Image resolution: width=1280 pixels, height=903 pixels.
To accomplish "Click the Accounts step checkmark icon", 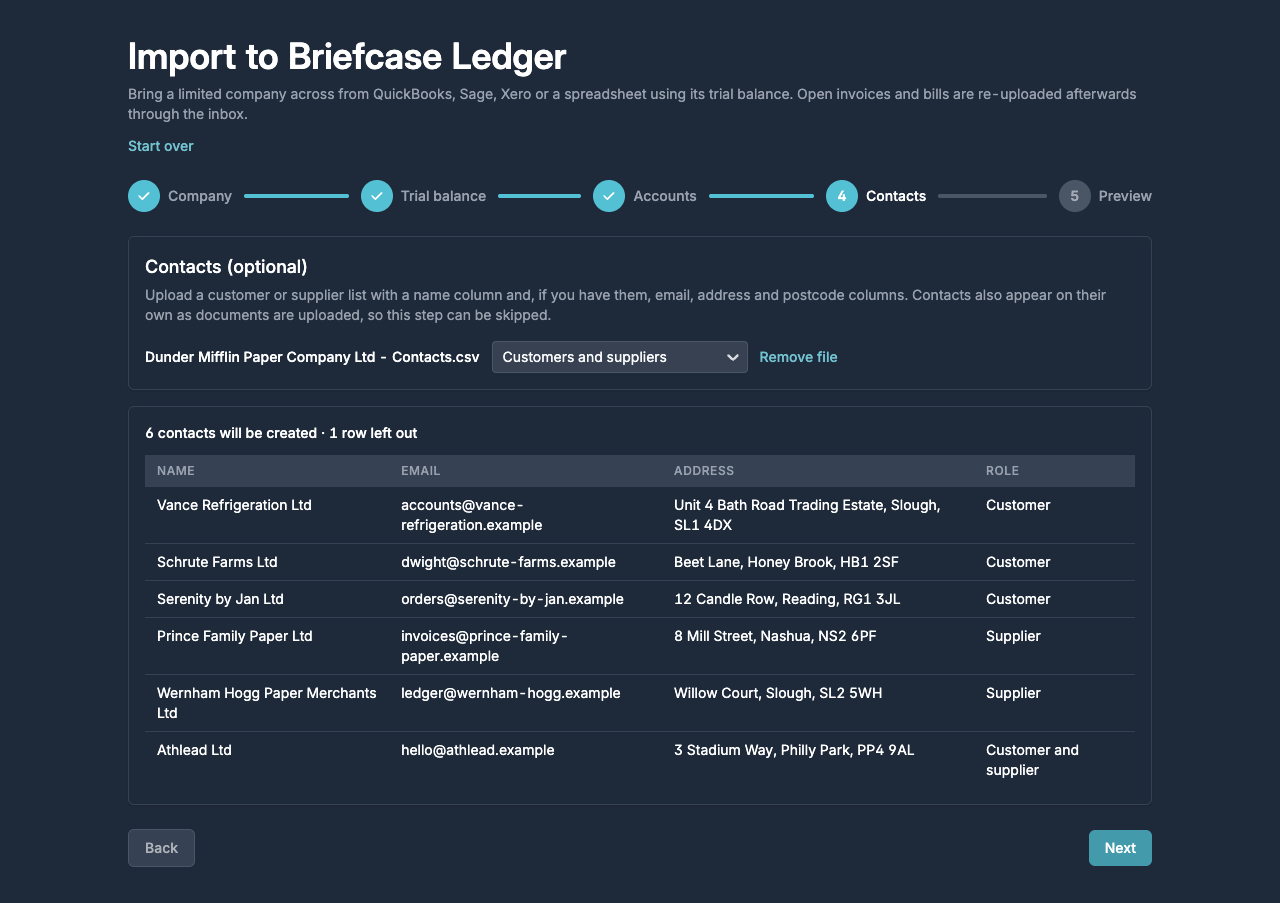I will coord(609,196).
